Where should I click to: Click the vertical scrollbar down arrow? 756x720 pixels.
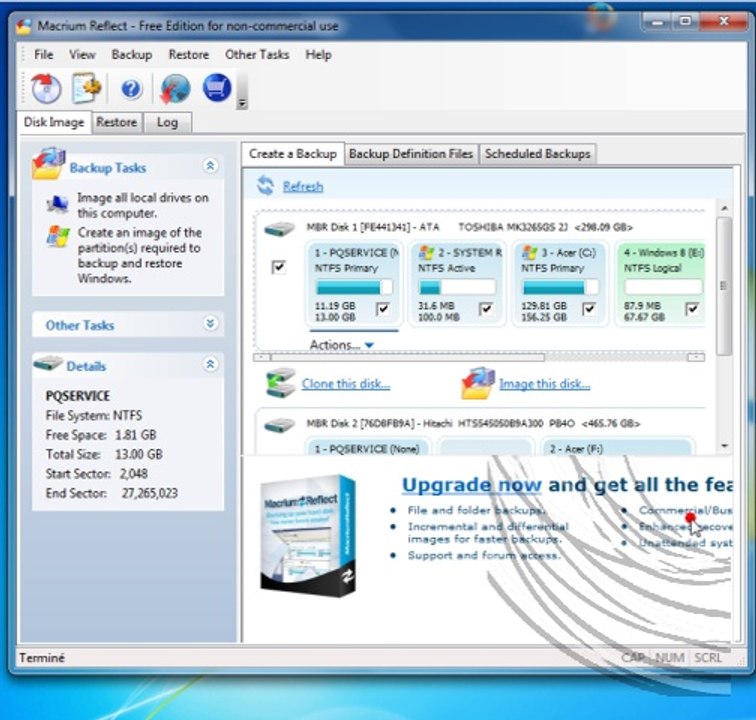(724, 446)
